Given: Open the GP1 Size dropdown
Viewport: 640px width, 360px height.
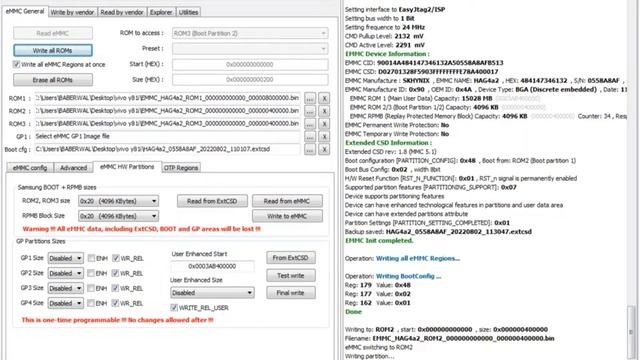Looking at the screenshot, I should tap(66, 258).
